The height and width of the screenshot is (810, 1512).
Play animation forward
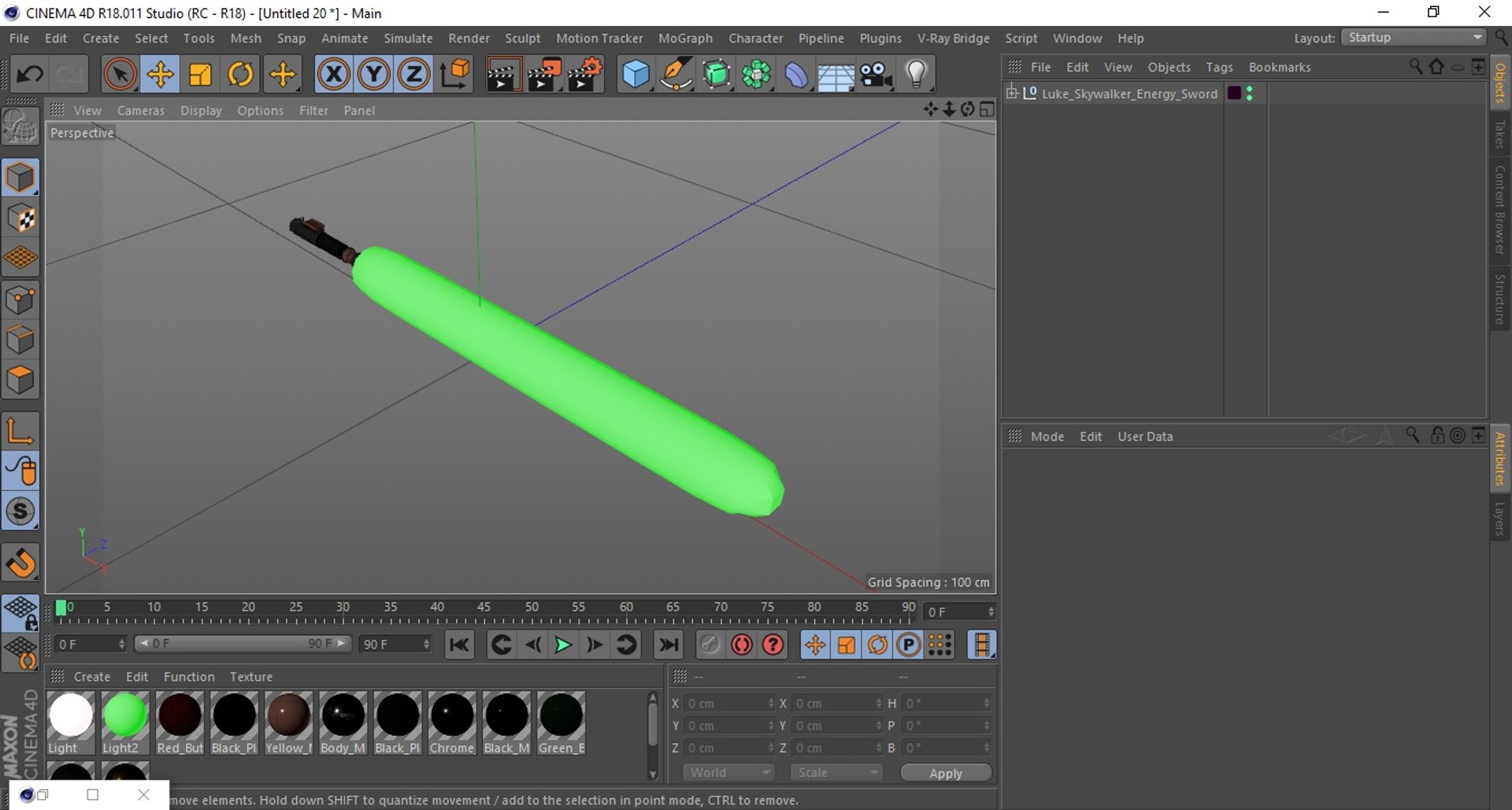click(563, 645)
